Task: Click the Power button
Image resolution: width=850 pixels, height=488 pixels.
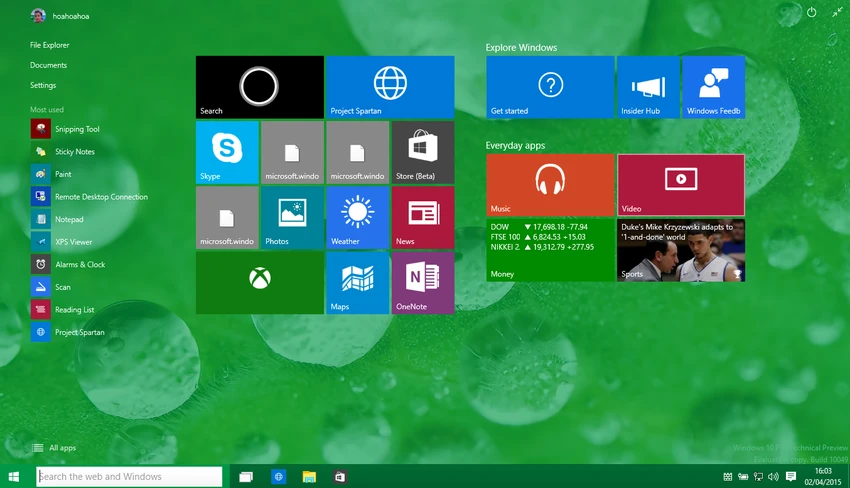Action: 812,12
